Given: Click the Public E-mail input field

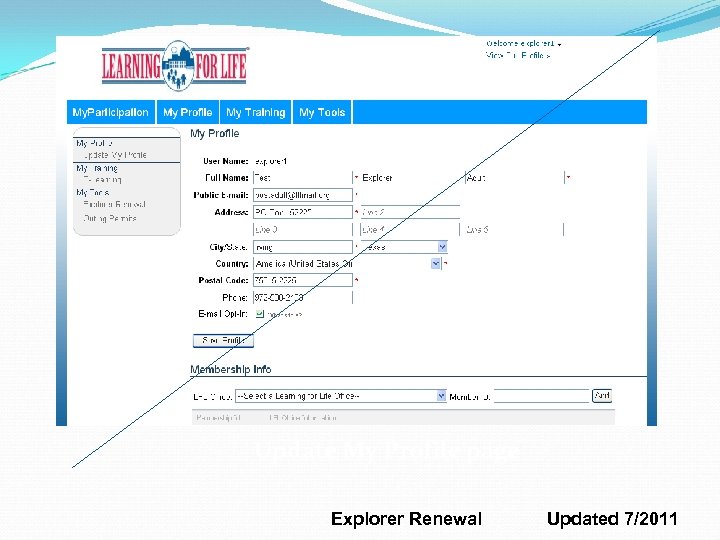Looking at the screenshot, I should 303,195.
